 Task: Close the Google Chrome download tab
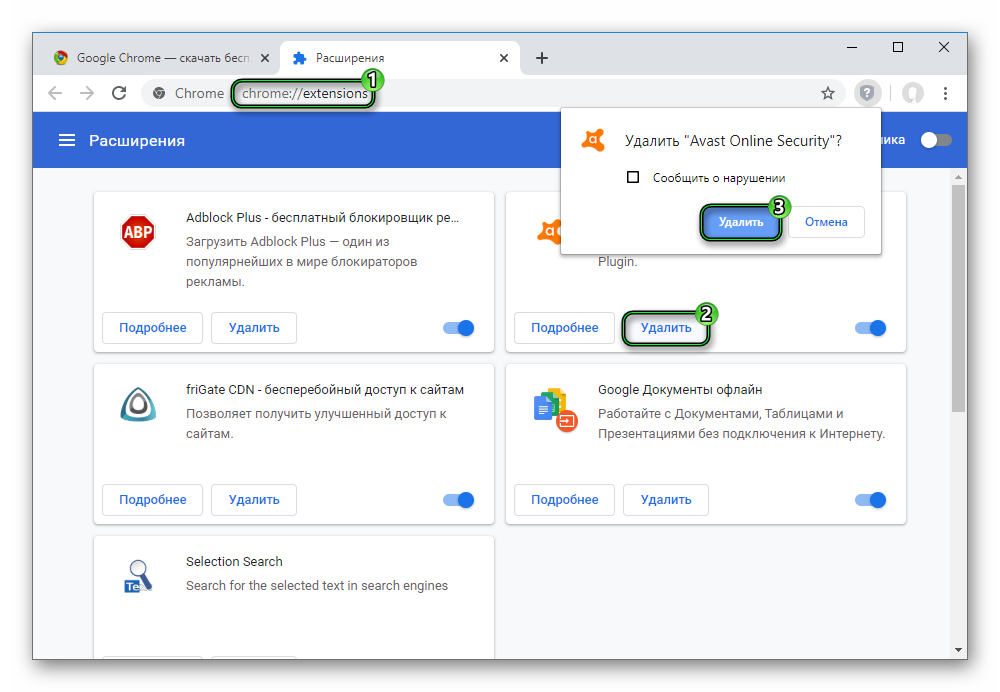coord(265,58)
